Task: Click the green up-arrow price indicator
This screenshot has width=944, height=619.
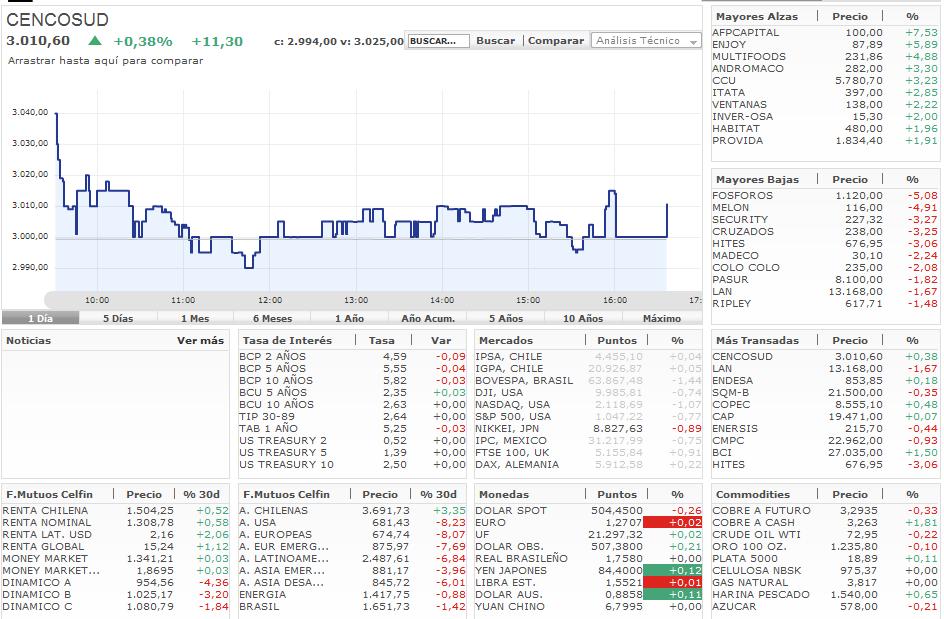Action: (95, 41)
